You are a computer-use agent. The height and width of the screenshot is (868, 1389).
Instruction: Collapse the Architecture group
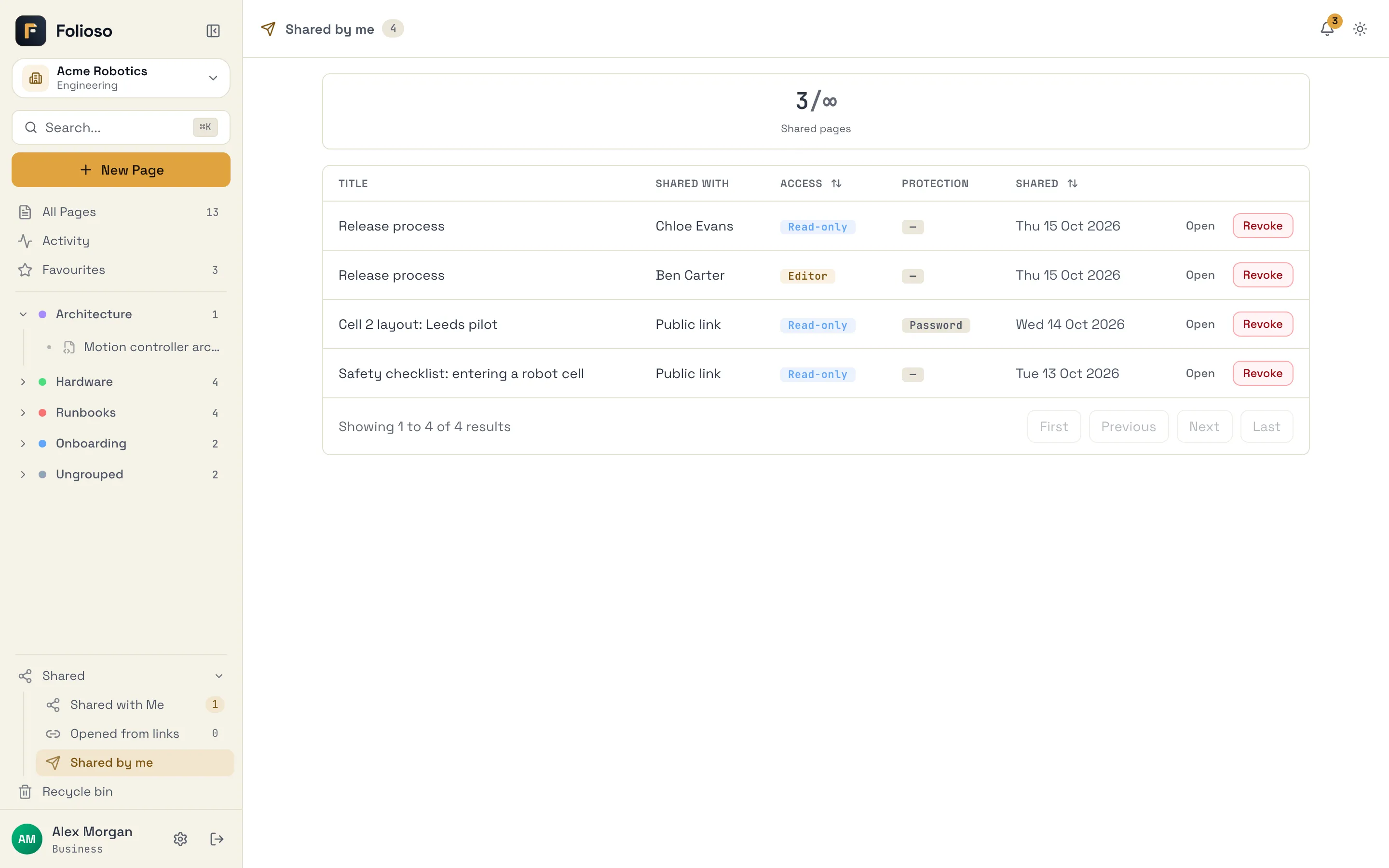pos(23,314)
